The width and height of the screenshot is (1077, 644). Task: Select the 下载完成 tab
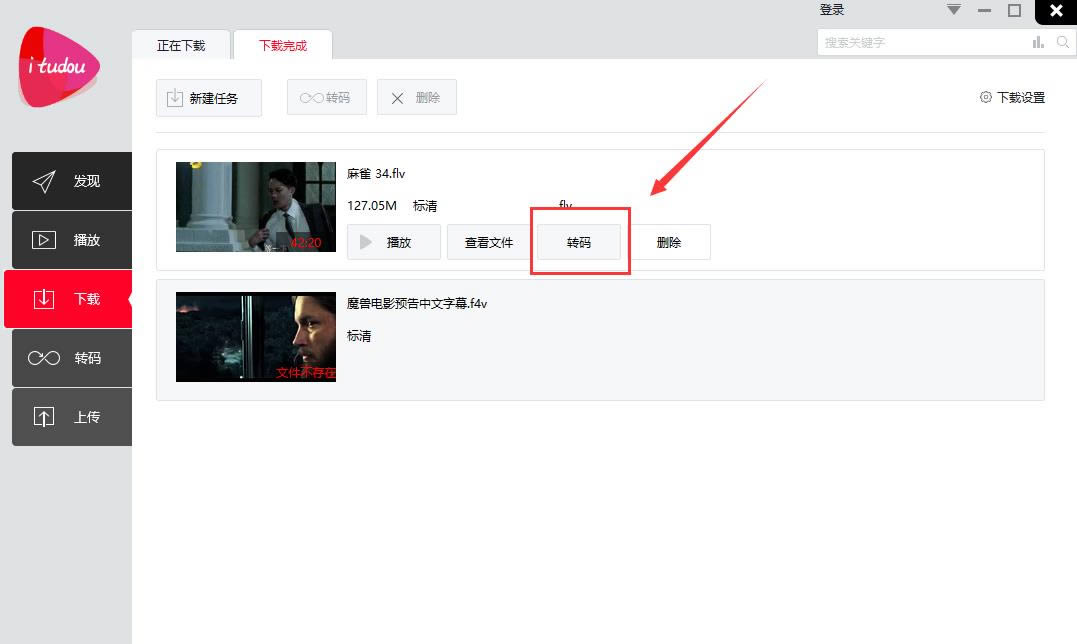coord(283,45)
